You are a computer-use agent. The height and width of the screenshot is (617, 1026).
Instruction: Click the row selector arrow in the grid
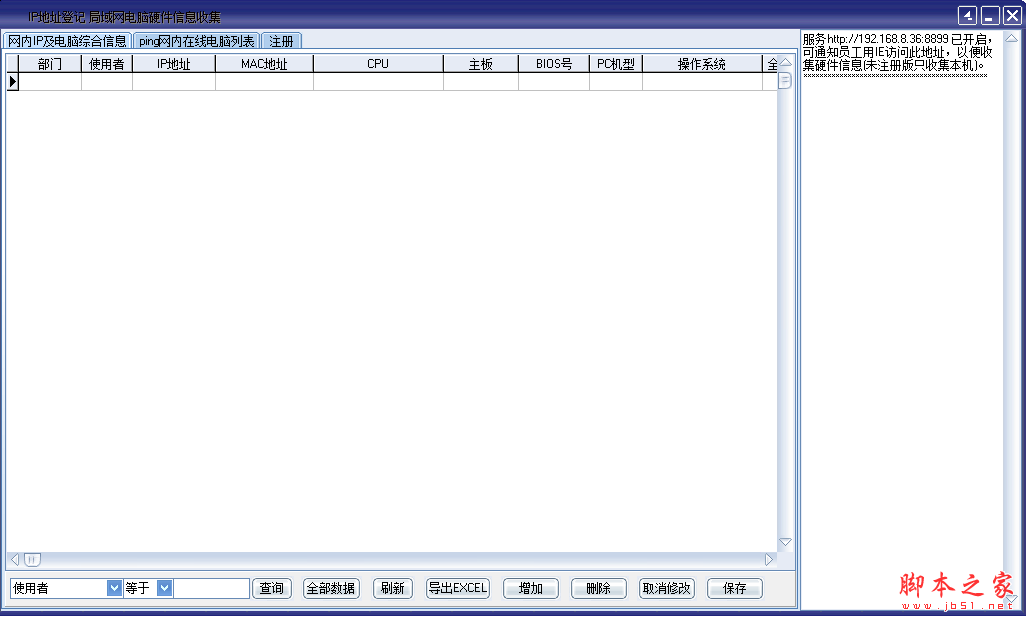coord(13,81)
